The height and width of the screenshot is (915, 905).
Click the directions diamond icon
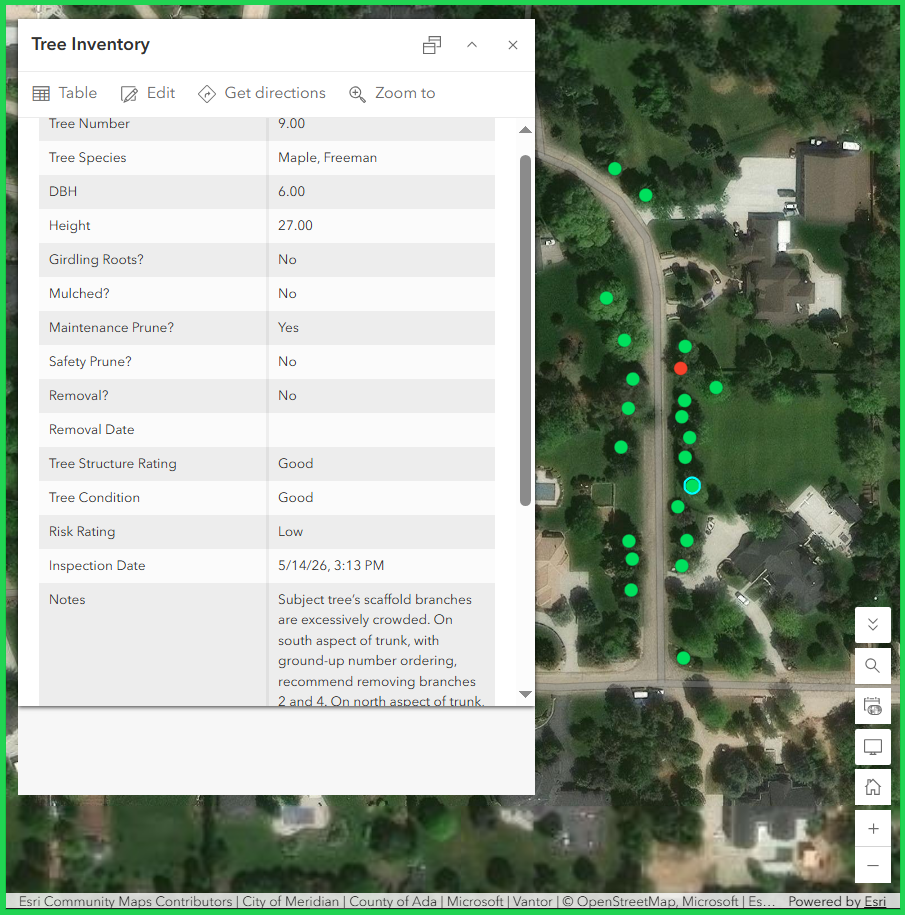(207, 94)
